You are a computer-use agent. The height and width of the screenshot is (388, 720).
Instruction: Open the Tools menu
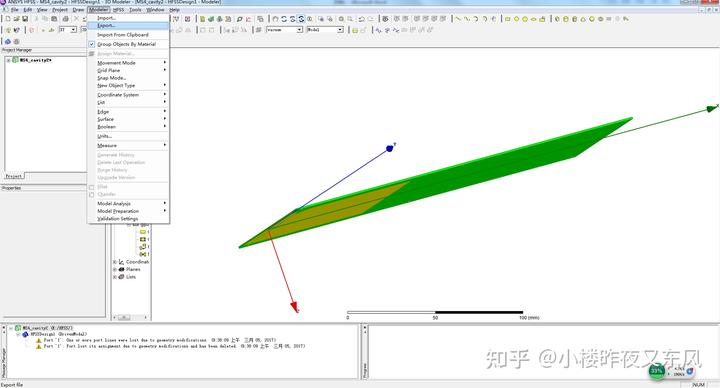[x=135, y=9]
